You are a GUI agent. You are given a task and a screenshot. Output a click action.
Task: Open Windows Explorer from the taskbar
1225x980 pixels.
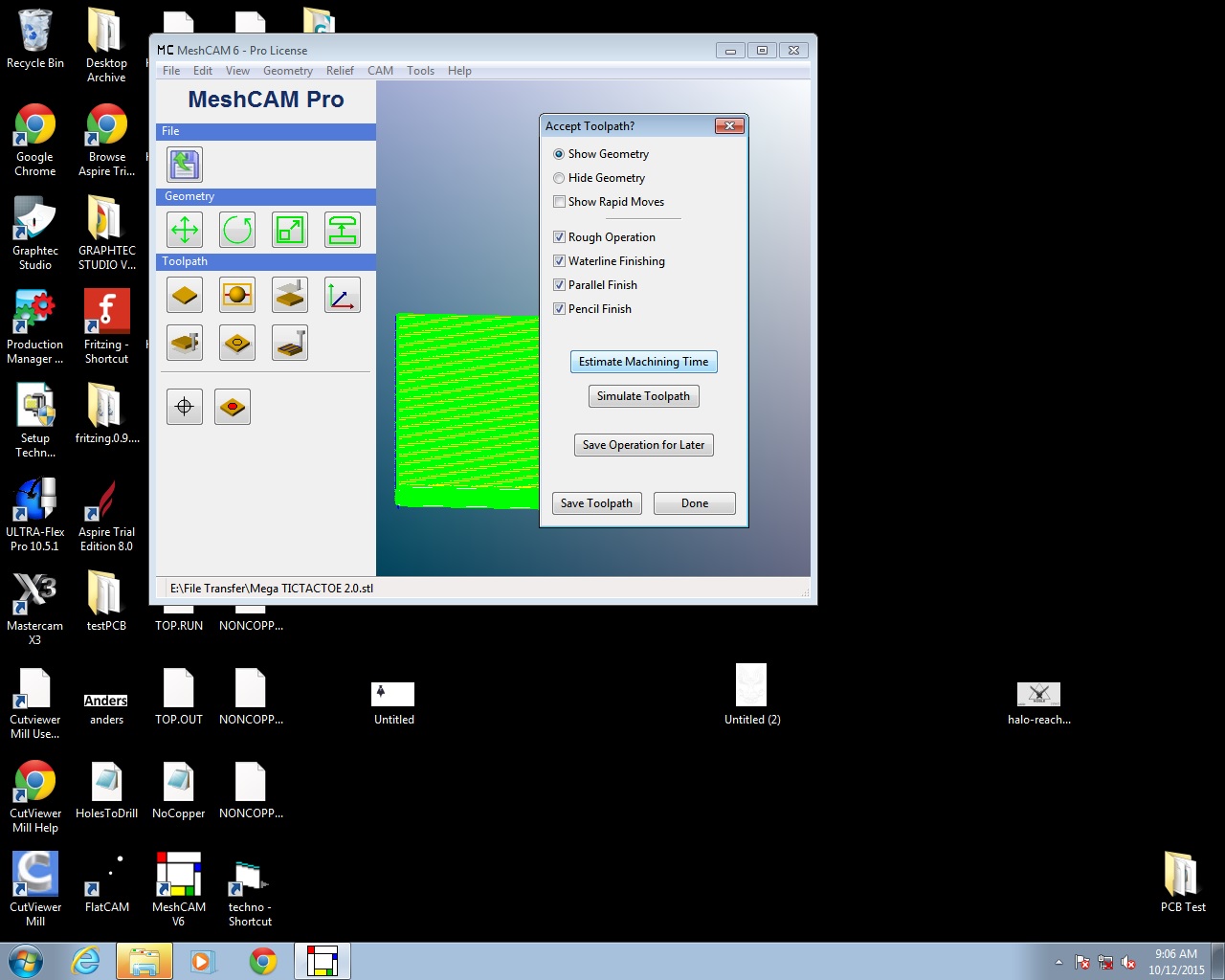pos(145,961)
